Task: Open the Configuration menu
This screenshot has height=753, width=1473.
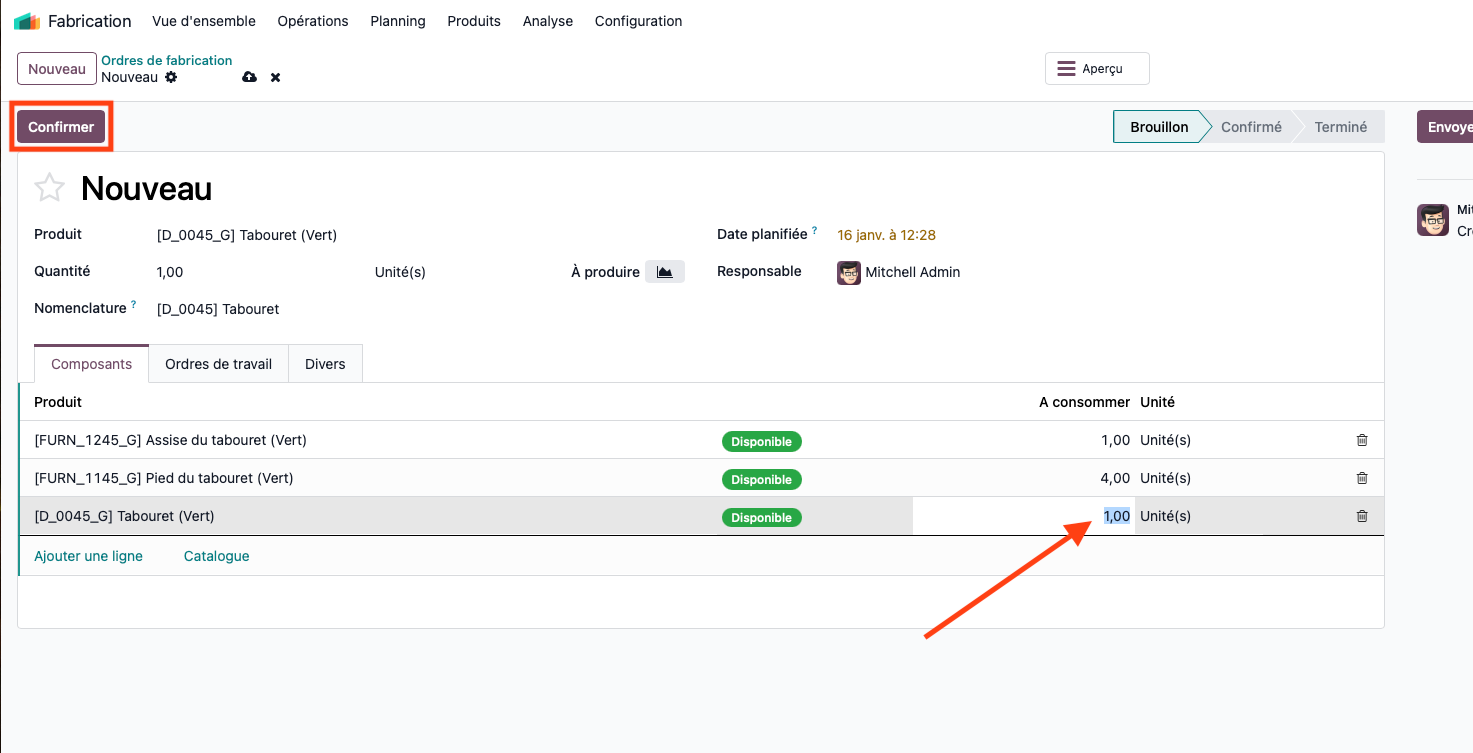Action: tap(638, 21)
